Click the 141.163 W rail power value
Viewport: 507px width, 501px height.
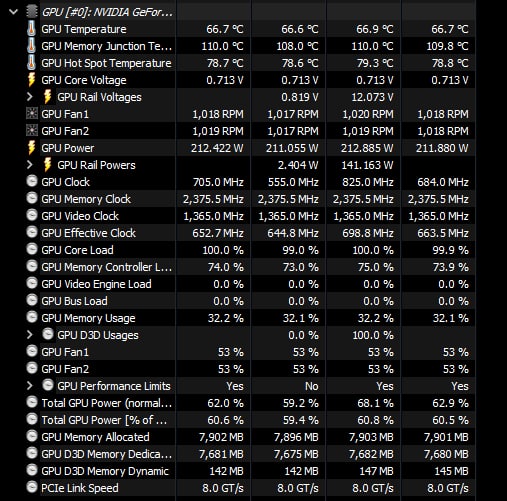pos(367,165)
